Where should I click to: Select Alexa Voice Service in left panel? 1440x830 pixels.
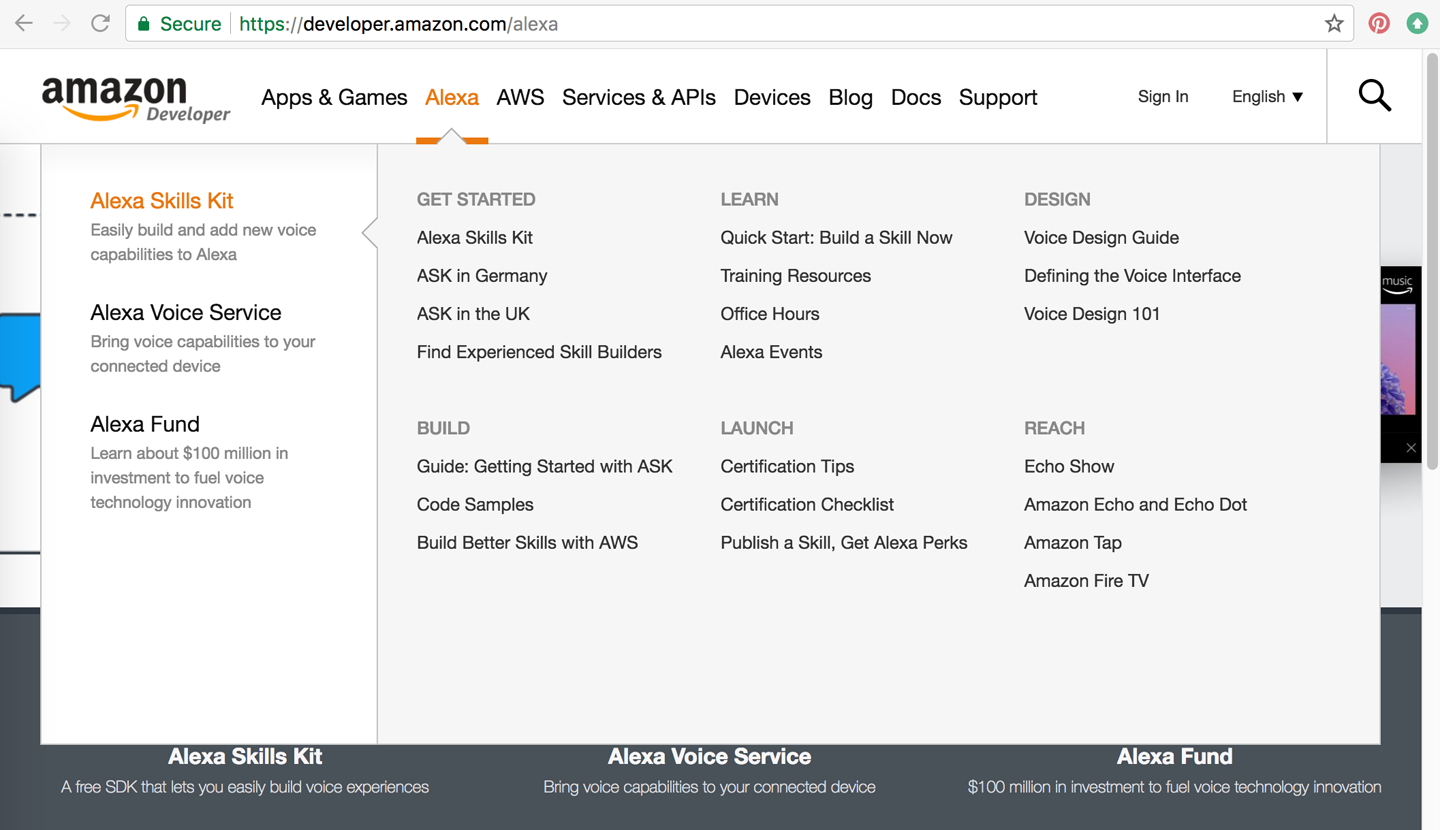pyautogui.click(x=186, y=313)
